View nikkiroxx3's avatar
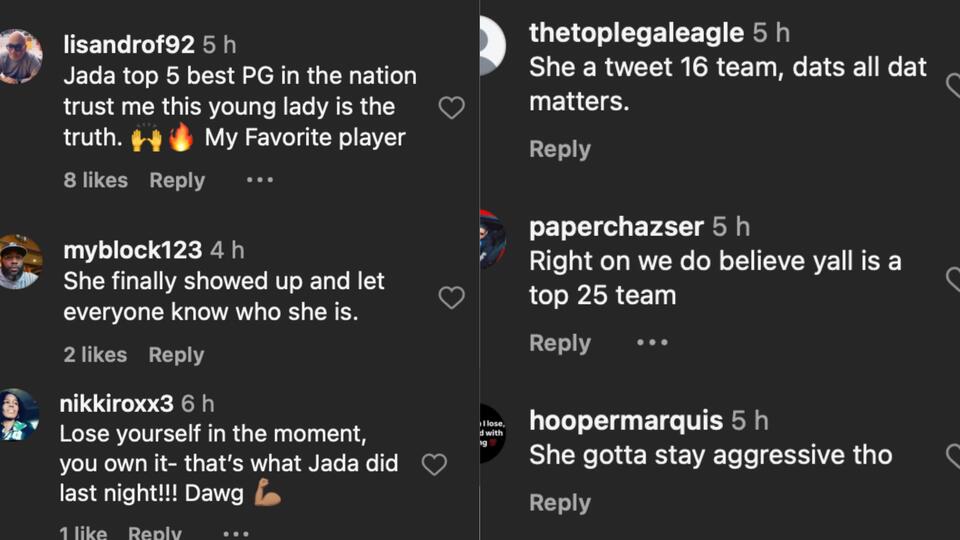 click(20, 415)
